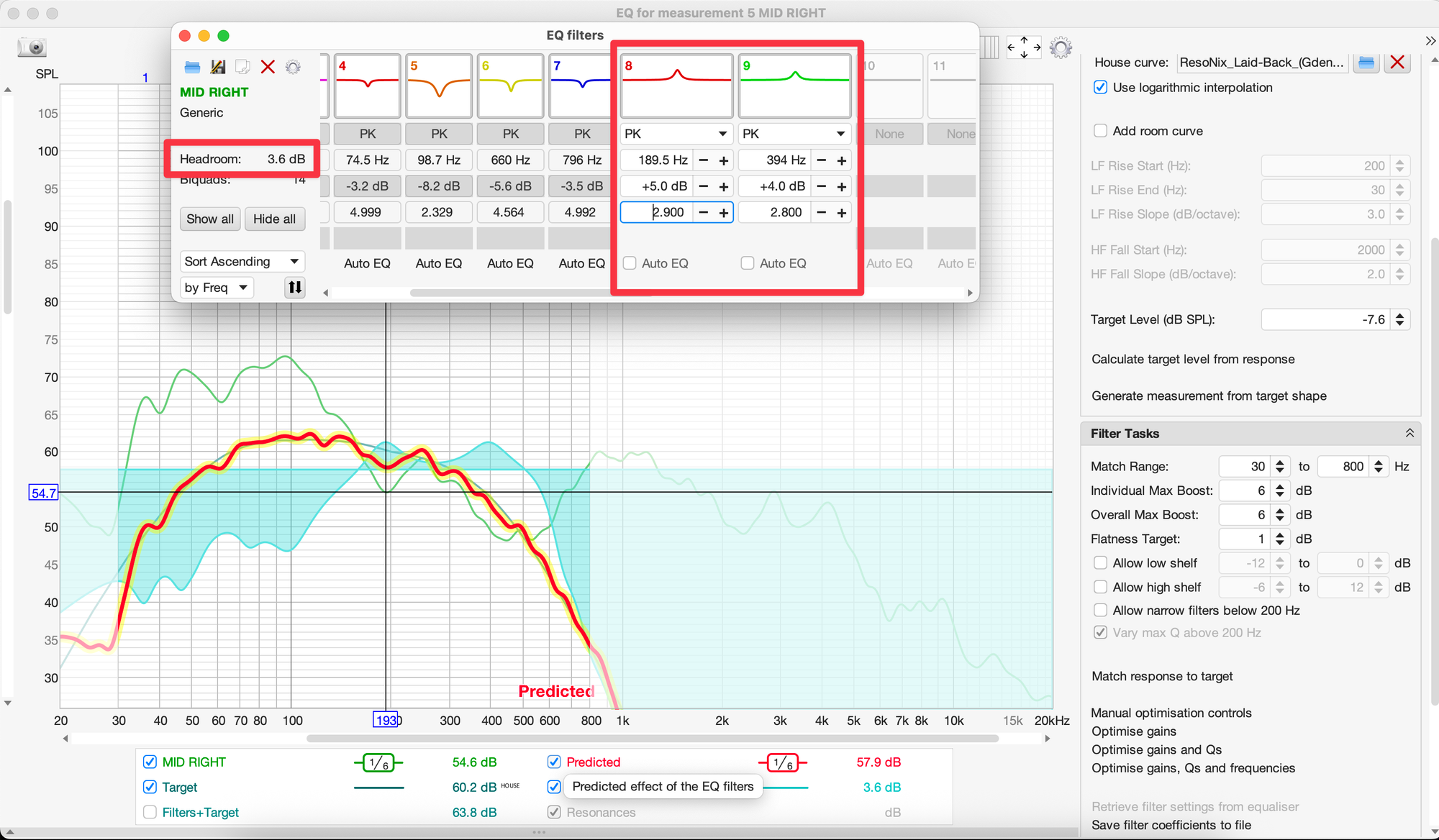Open EQ filters panel gear settings
Screen dimensions: 1439x840
point(293,68)
